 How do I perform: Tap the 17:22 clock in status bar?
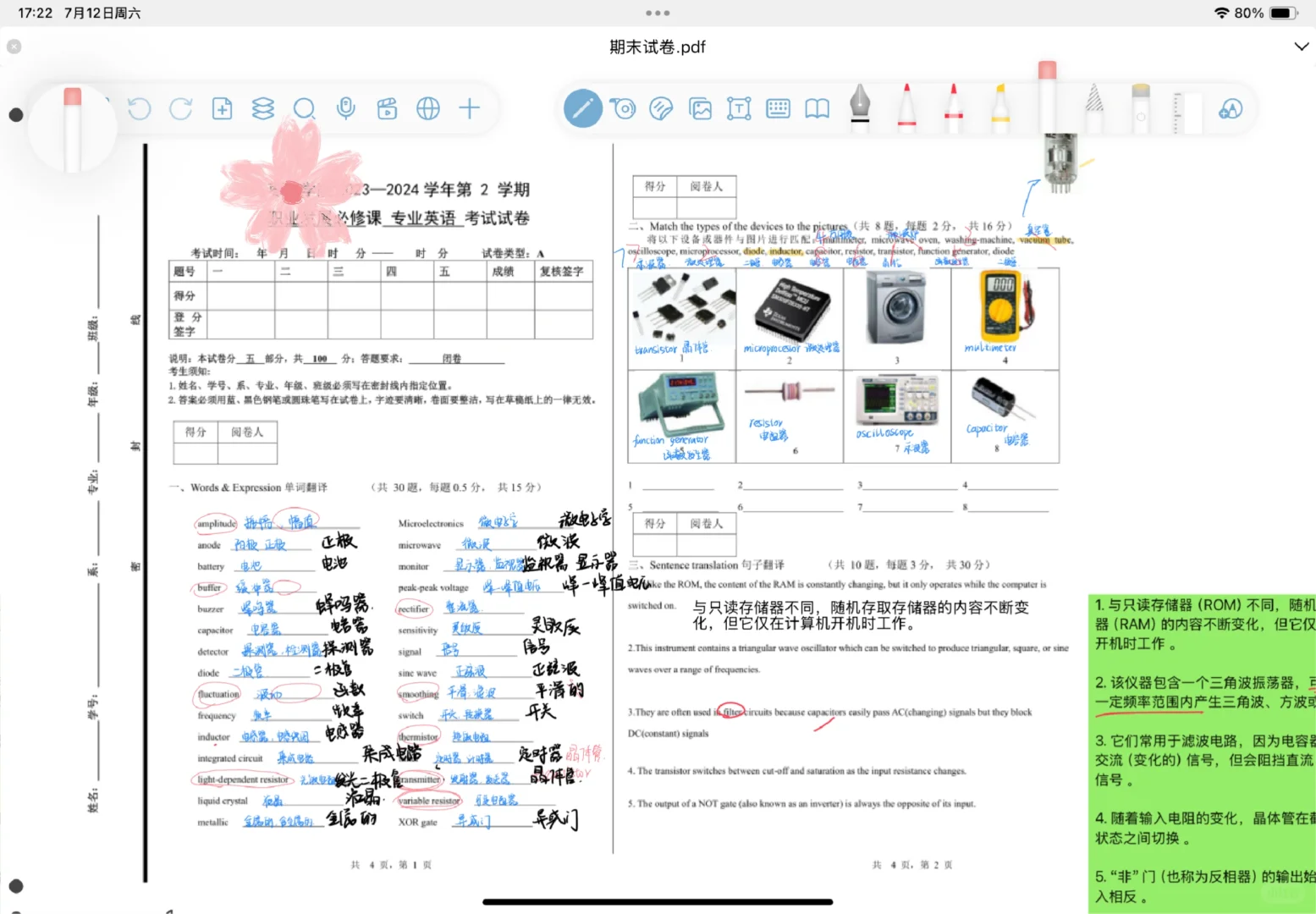[x=35, y=14]
